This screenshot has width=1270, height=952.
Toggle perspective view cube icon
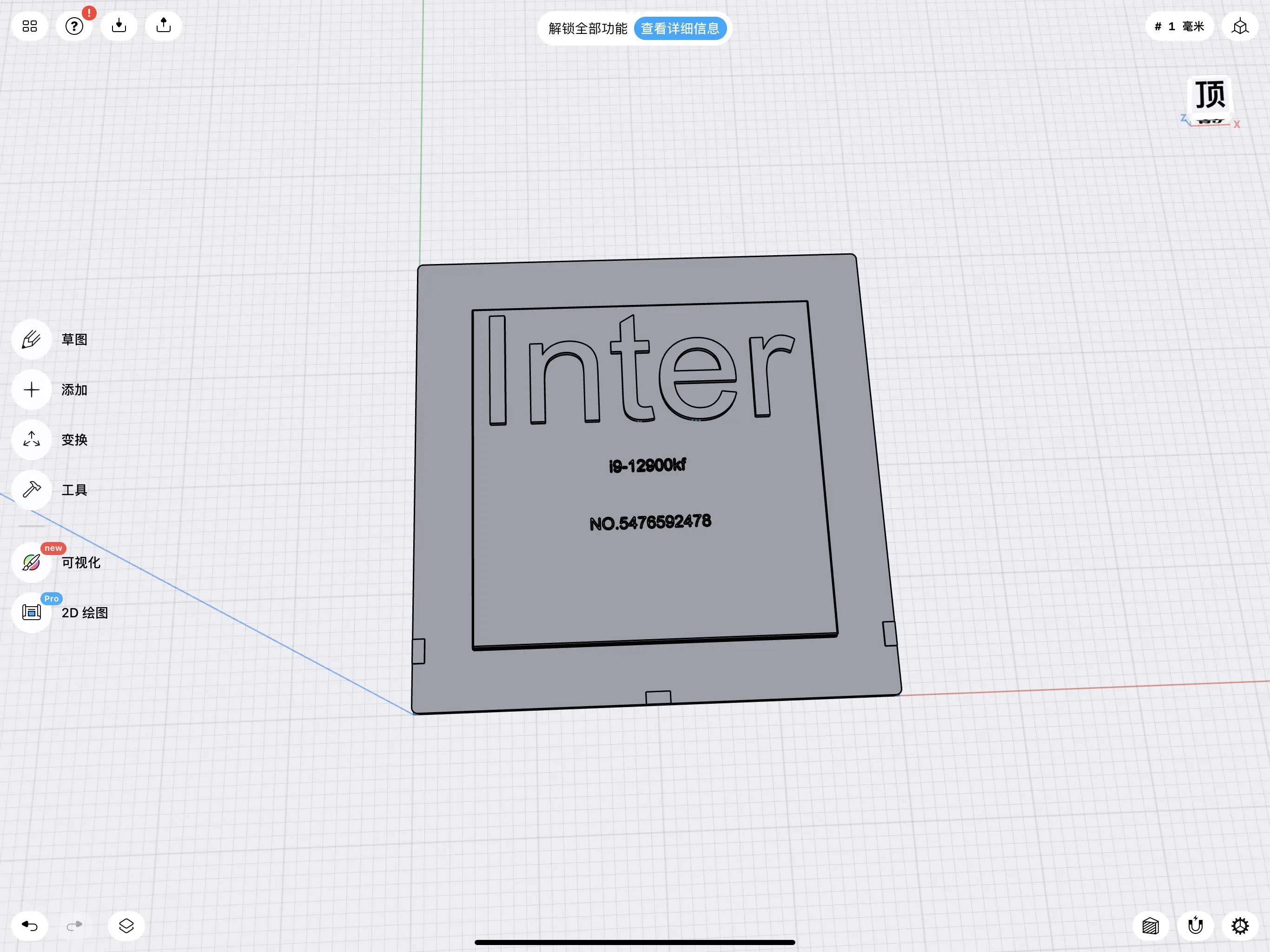[1240, 26]
